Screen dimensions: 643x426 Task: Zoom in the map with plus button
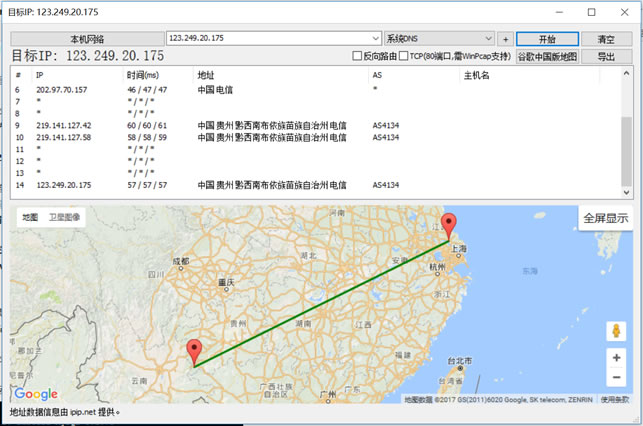(616, 358)
